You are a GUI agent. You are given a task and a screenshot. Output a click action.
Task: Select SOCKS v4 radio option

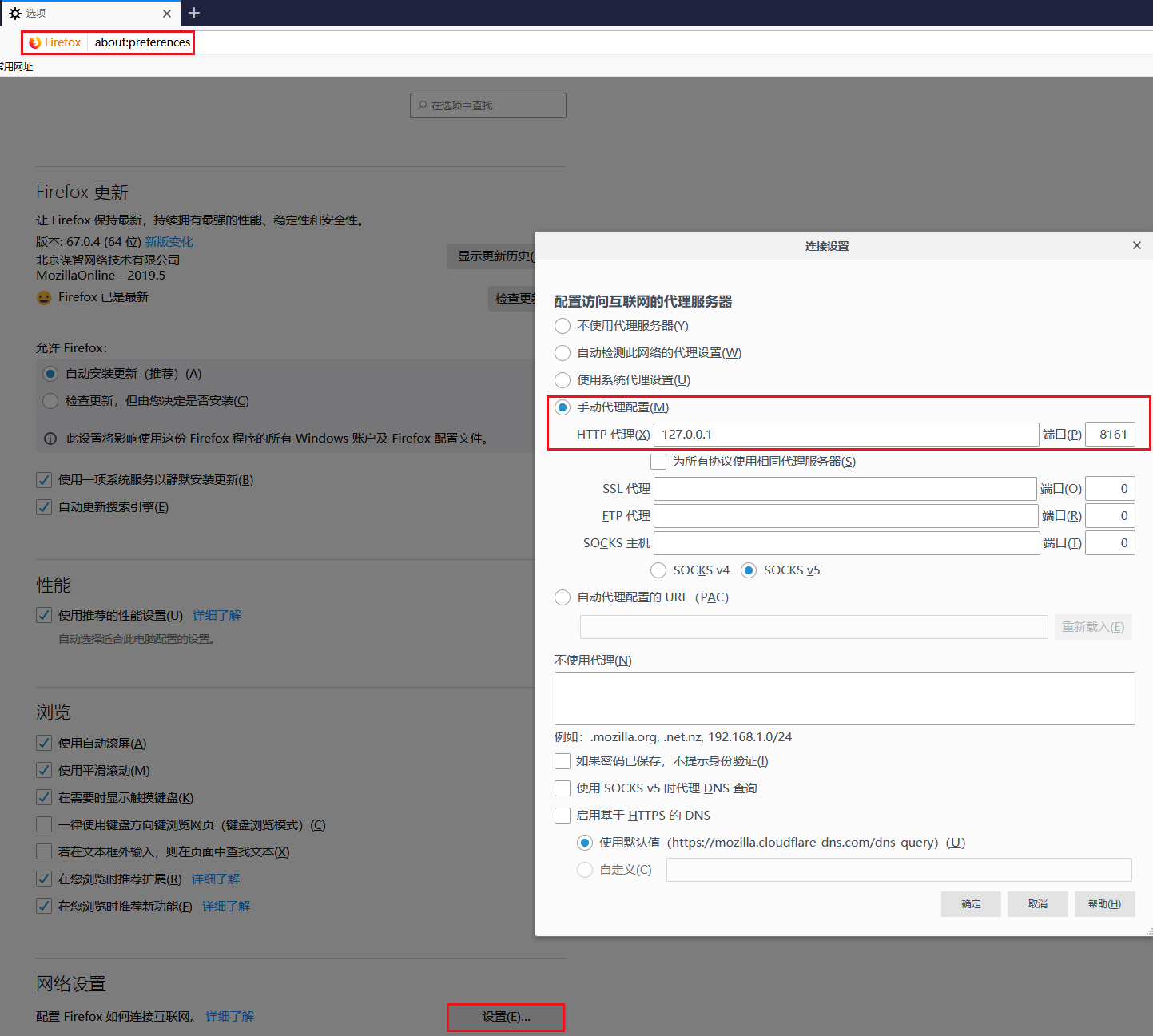(x=658, y=570)
